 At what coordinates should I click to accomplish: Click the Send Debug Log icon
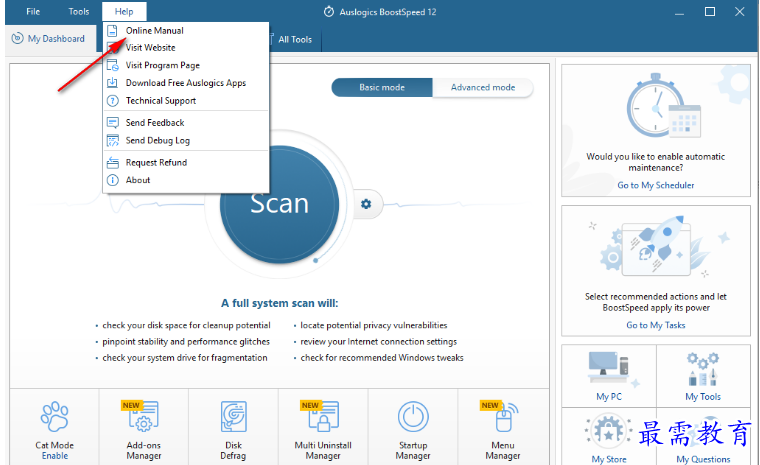(x=112, y=141)
